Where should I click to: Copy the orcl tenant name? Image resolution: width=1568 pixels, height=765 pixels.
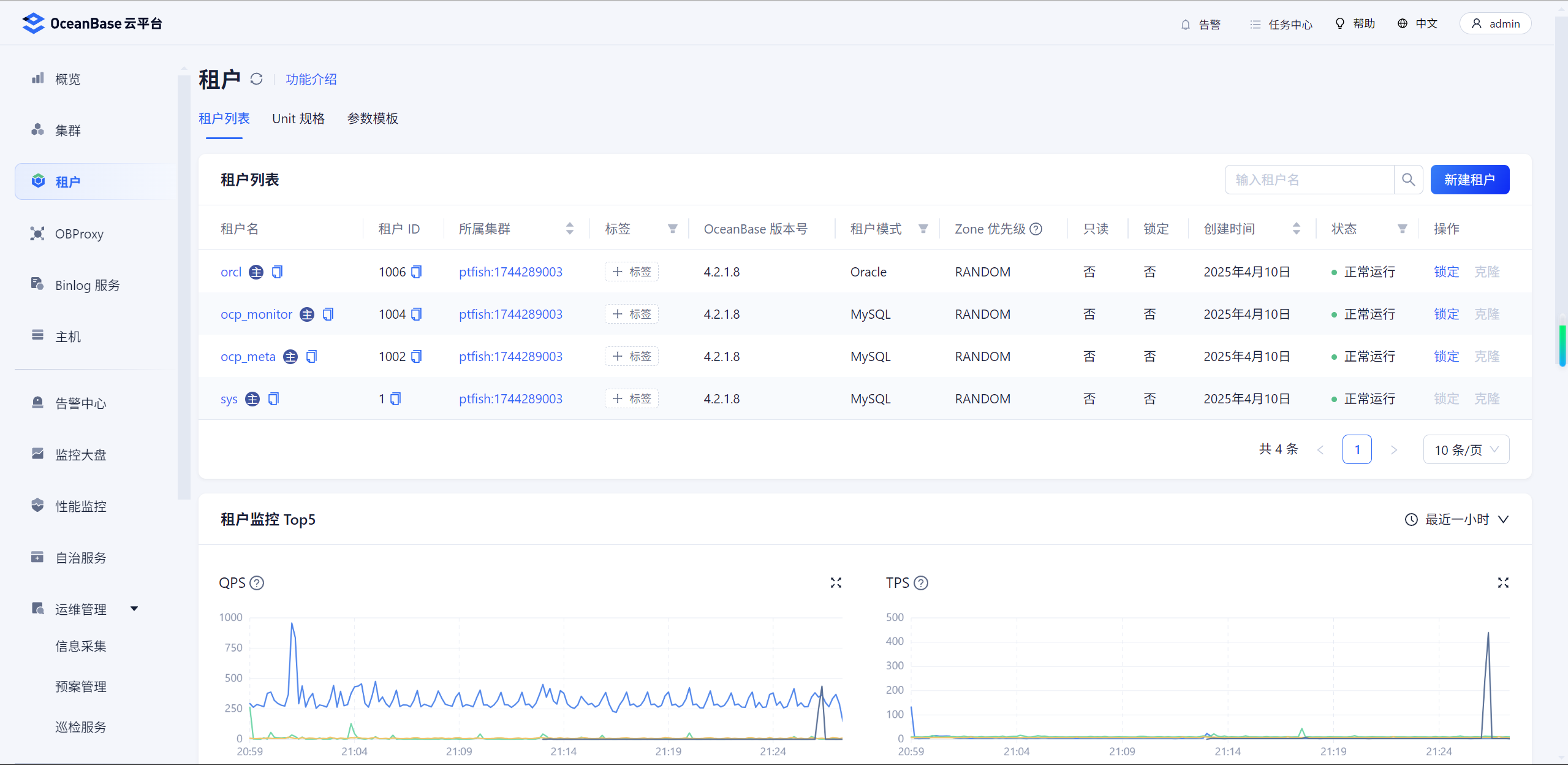(277, 272)
